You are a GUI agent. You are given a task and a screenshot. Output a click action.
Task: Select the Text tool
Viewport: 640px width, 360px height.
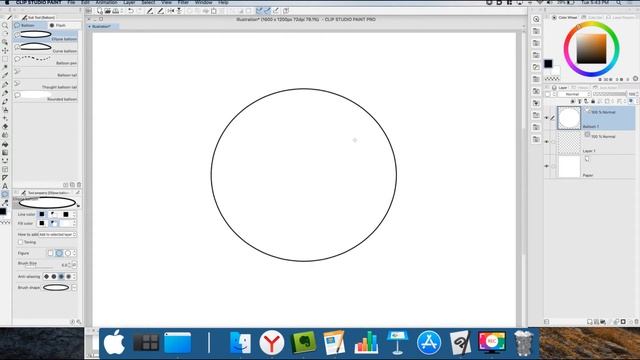pyautogui.click(x=5, y=186)
